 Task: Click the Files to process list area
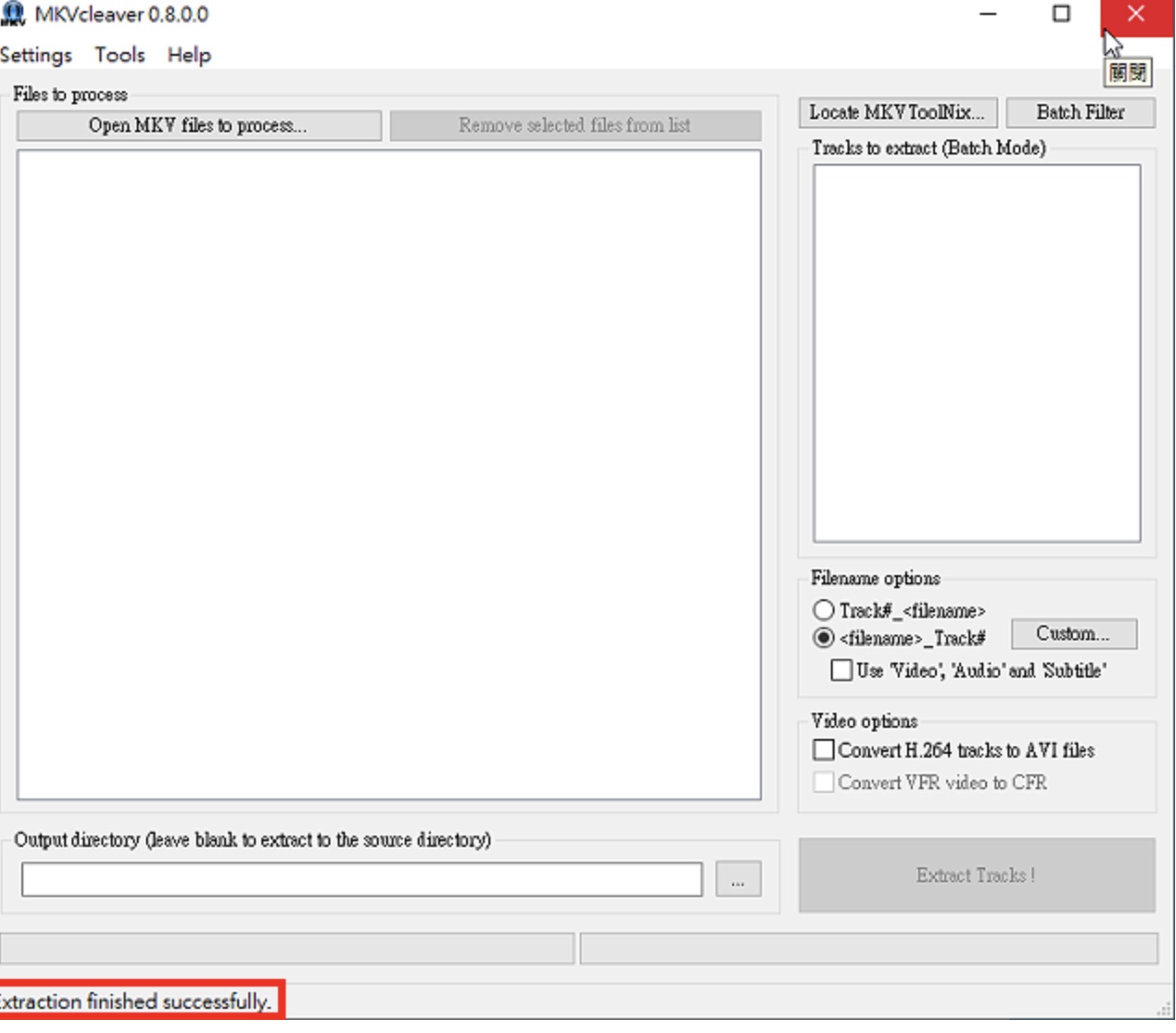coord(389,475)
